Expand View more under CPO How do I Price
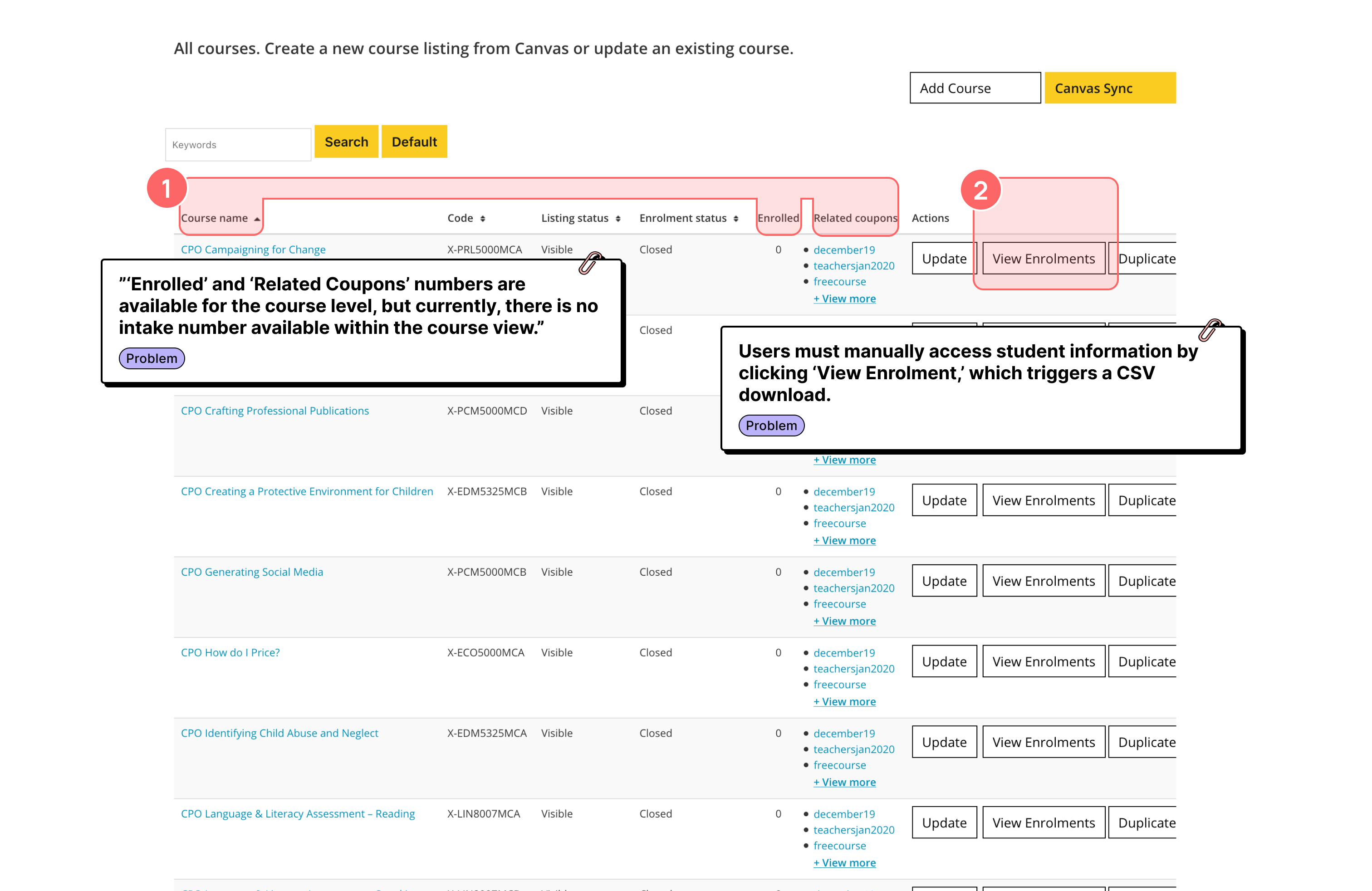Image resolution: width=1372 pixels, height=891 pixels. pyautogui.click(x=844, y=701)
